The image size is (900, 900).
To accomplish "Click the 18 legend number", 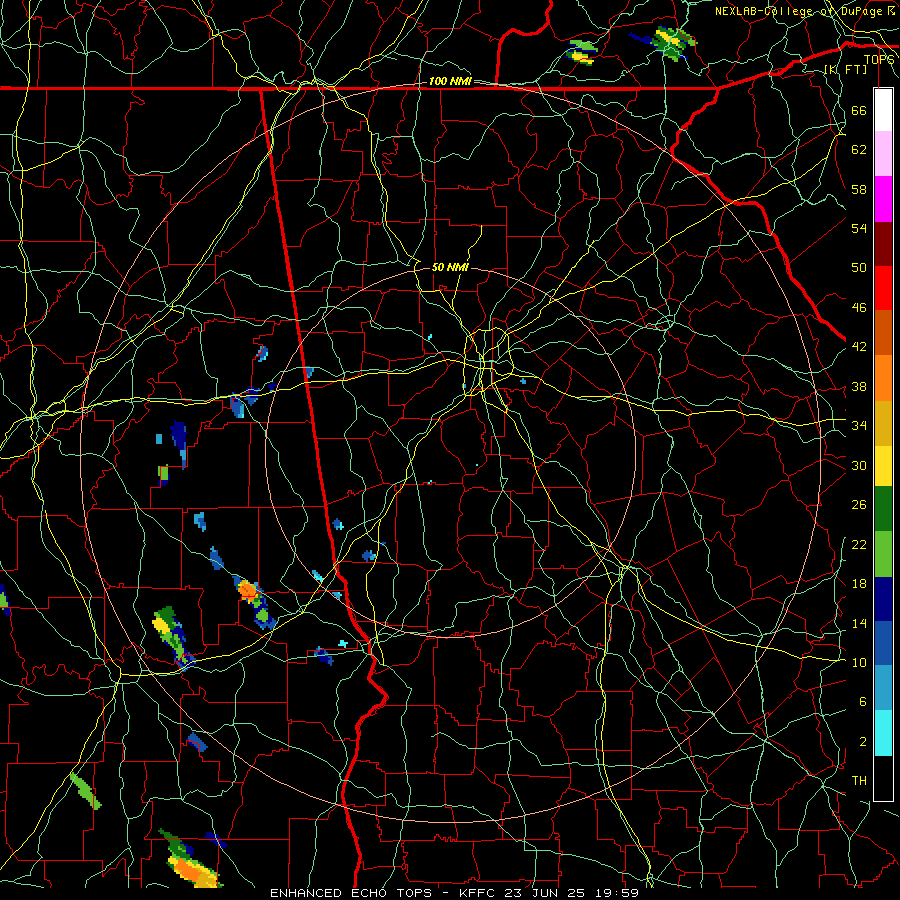I will coord(859,584).
